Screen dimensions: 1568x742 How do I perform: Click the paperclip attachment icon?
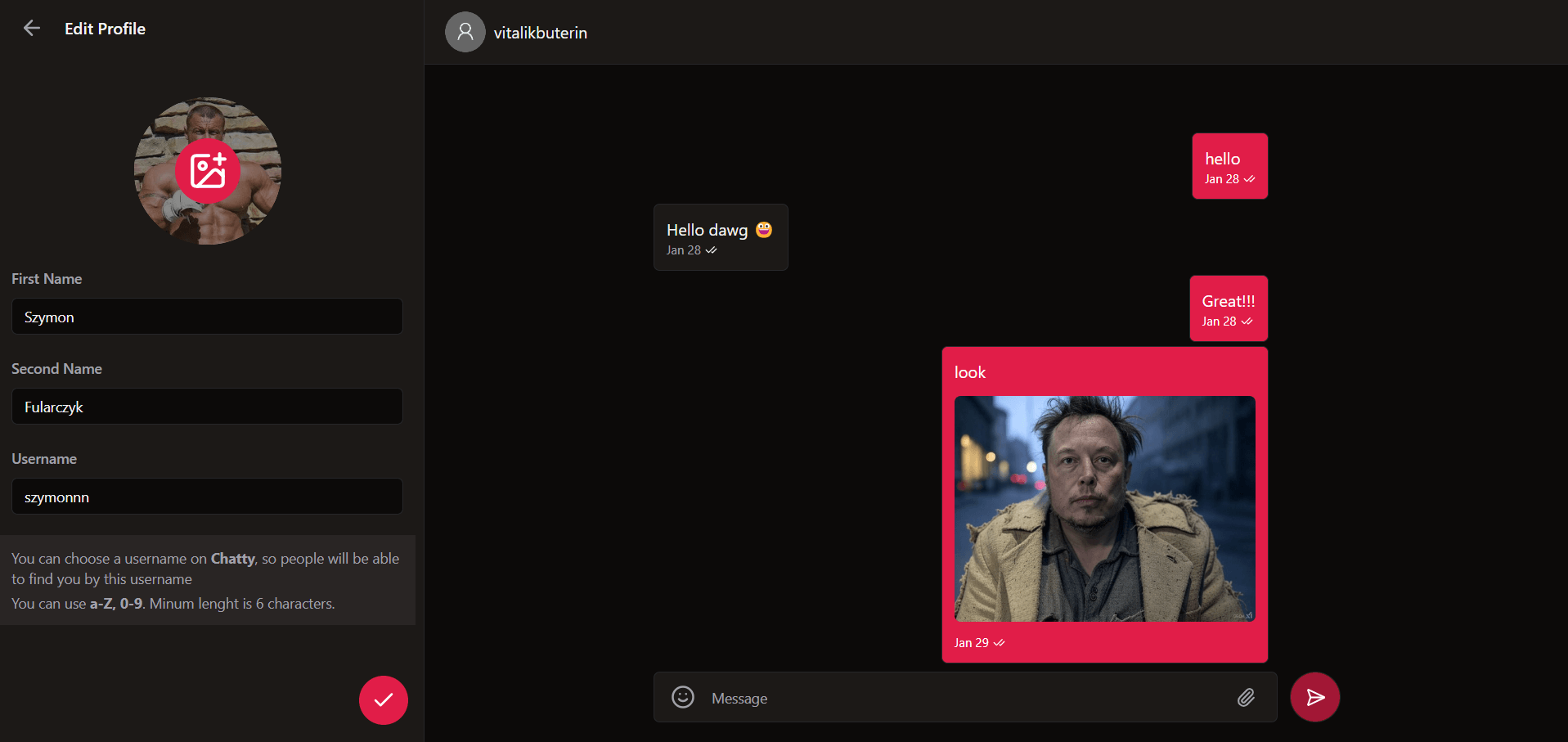[x=1246, y=697]
